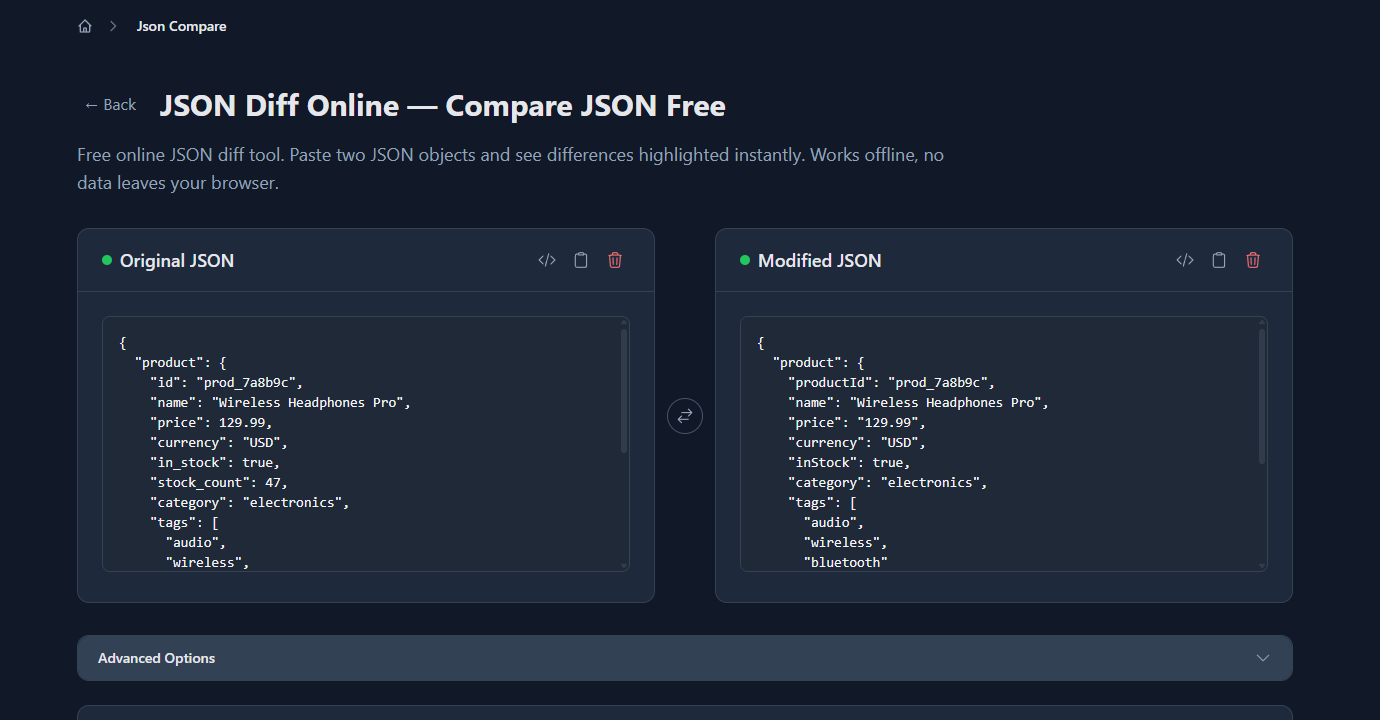Viewport: 1380px width, 720px height.
Task: Click the Original JSON panel header
Action: (176, 260)
